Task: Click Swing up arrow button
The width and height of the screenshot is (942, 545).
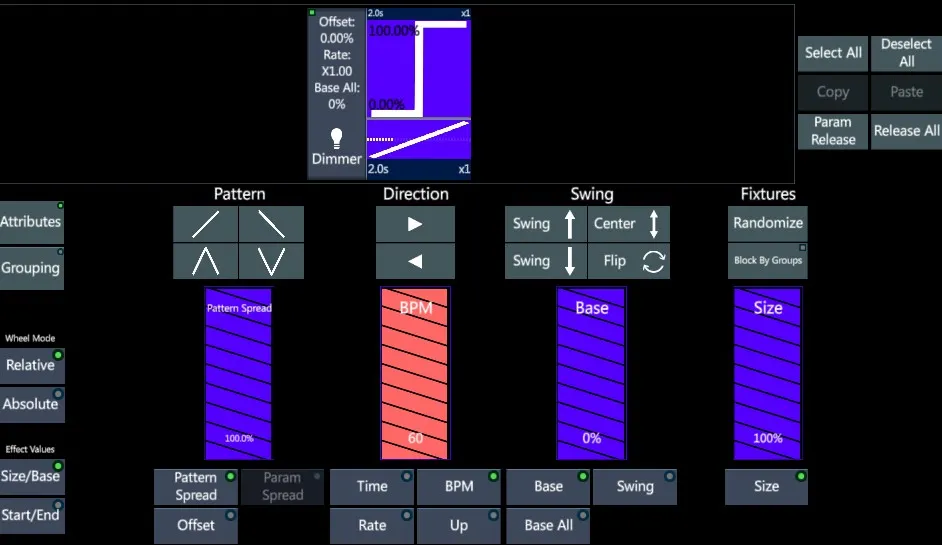Action: [x=545, y=224]
